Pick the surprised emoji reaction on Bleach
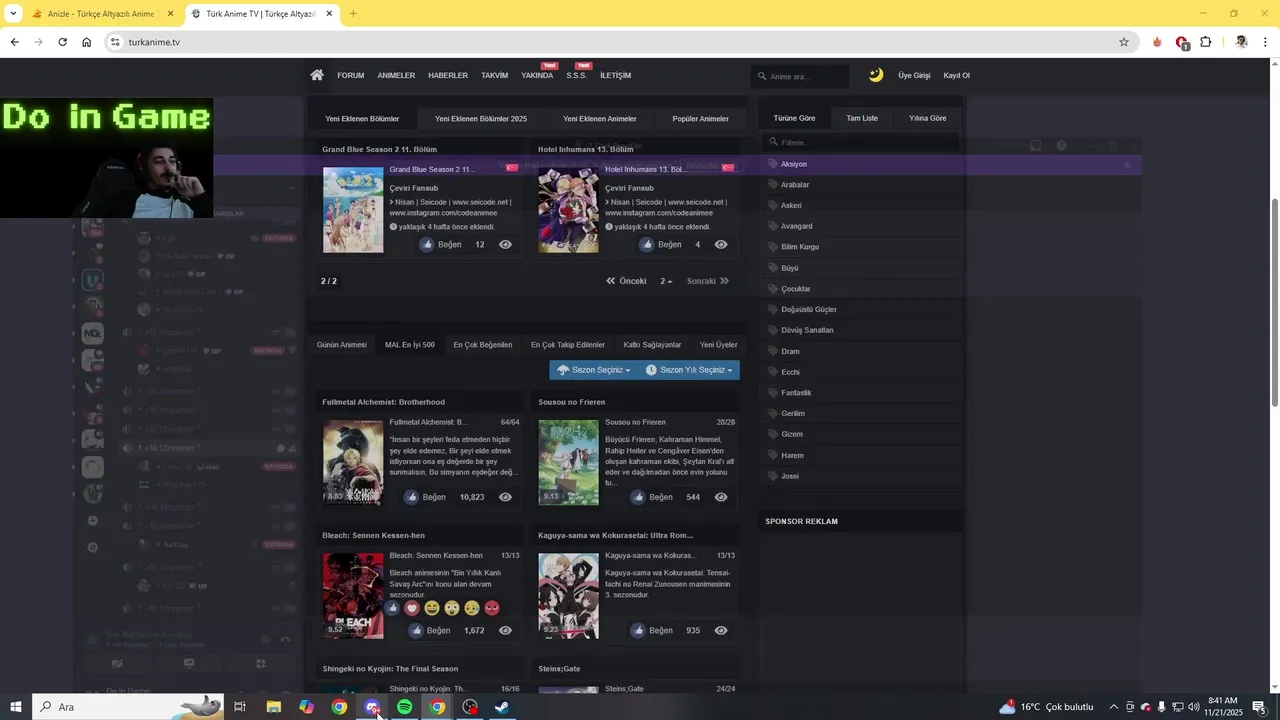This screenshot has width=1280, height=720. point(452,608)
